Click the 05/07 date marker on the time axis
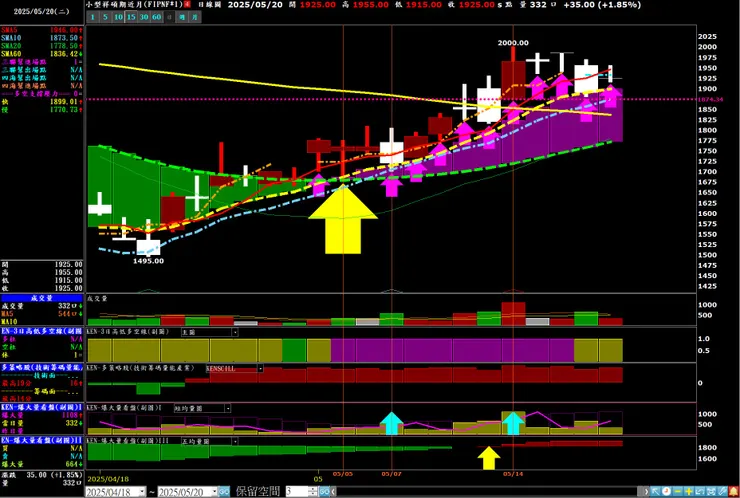Screen dimensions: 740x498 pyautogui.click(x=391, y=473)
